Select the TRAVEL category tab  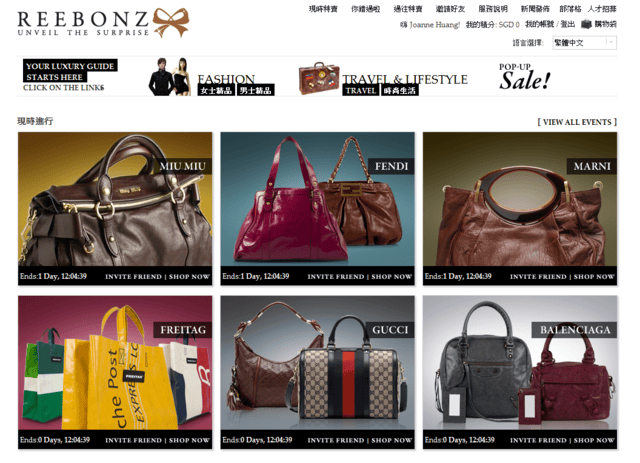(x=360, y=90)
